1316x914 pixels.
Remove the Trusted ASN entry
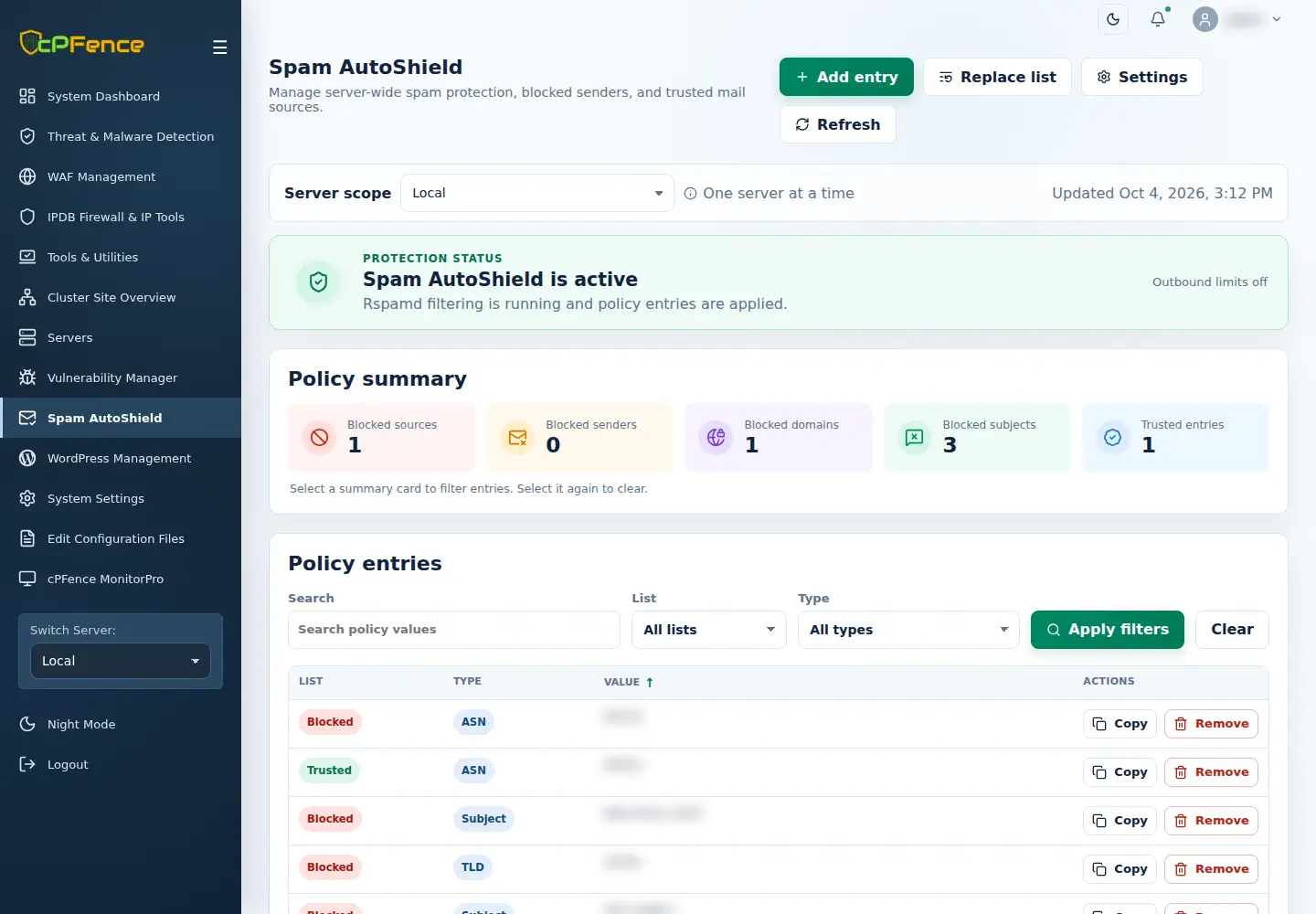[x=1212, y=772]
